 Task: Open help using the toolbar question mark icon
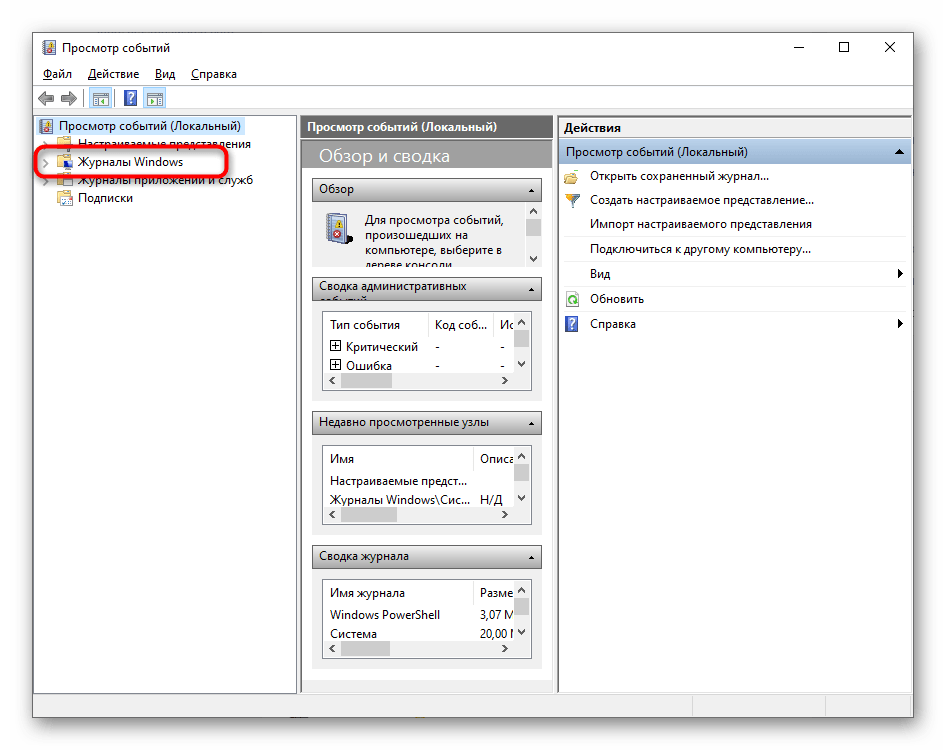[129, 97]
